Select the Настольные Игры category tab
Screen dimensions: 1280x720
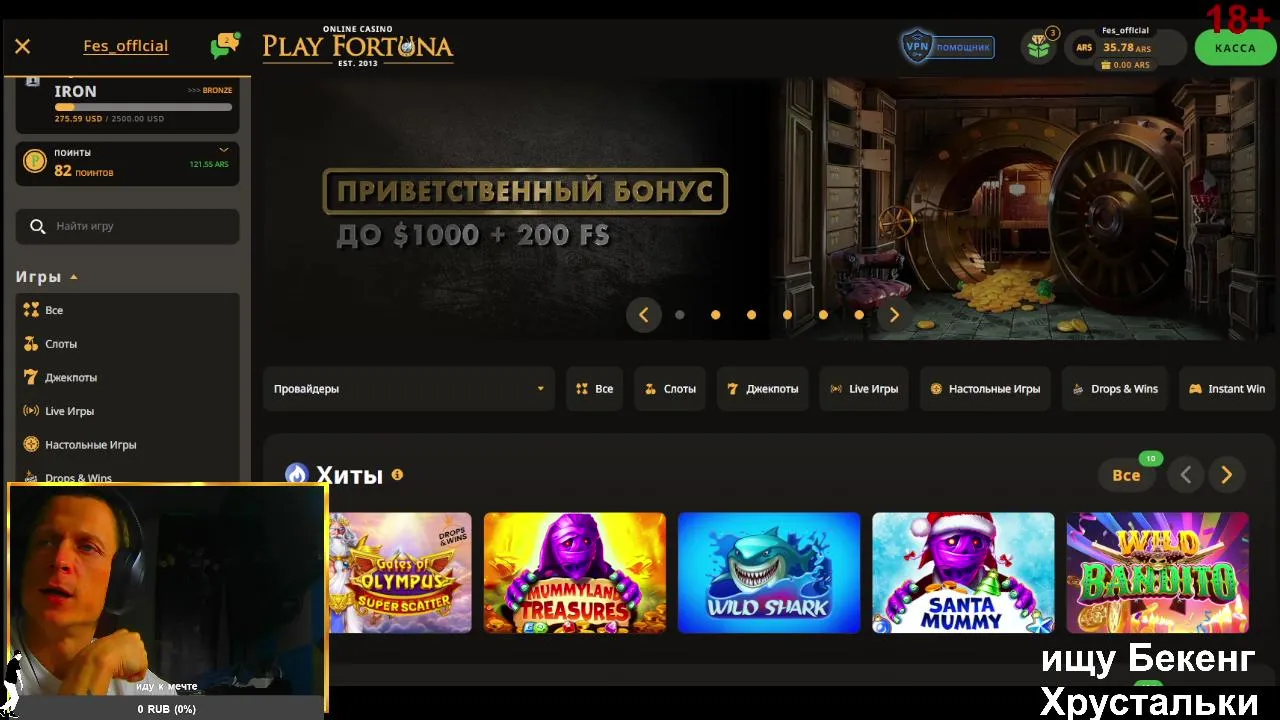985,389
